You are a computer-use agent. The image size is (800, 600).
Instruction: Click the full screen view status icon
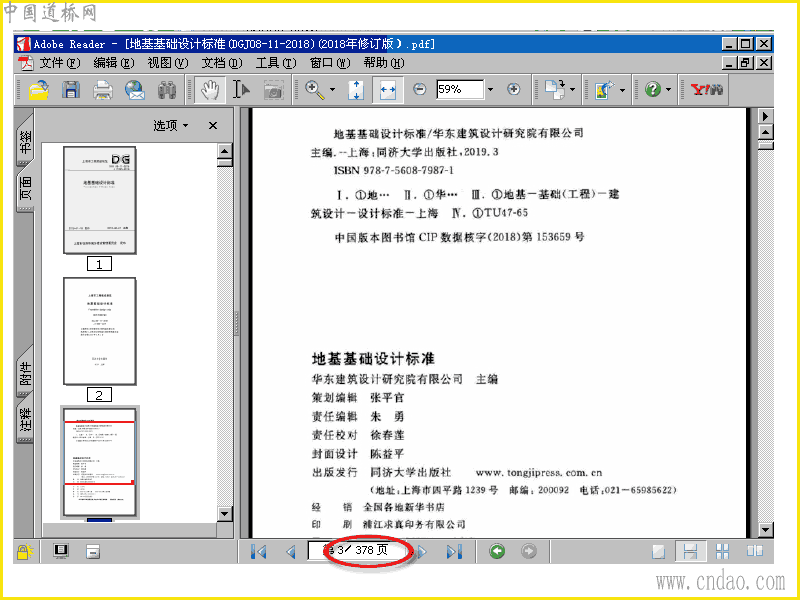point(61,552)
